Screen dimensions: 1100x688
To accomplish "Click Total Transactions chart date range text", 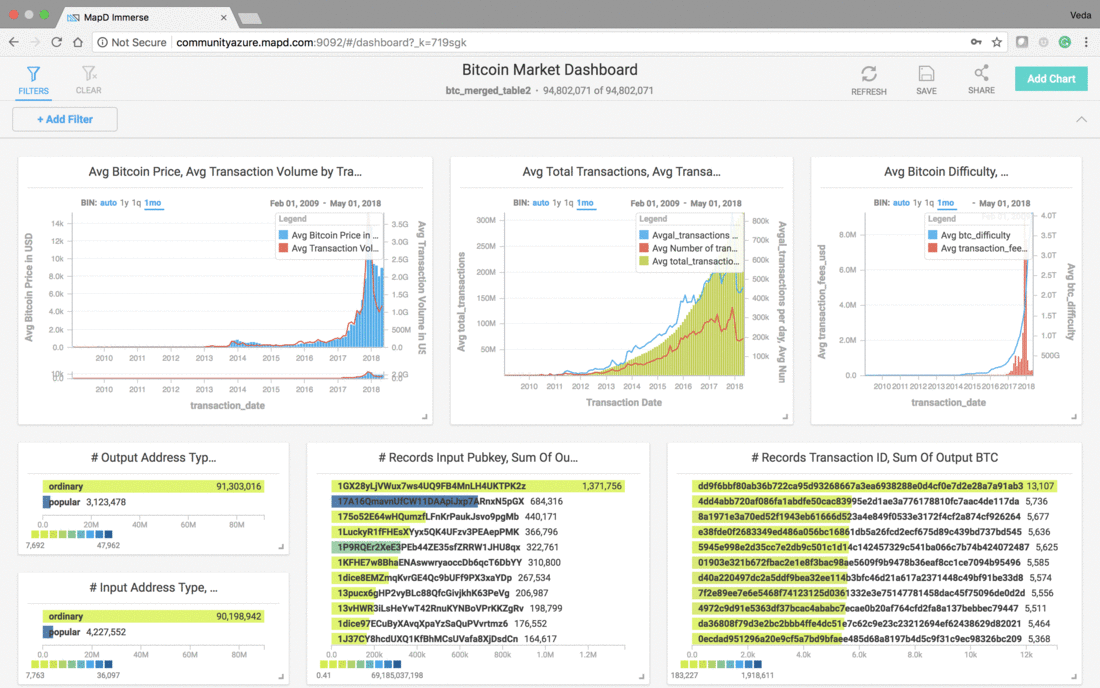I will click(685, 203).
